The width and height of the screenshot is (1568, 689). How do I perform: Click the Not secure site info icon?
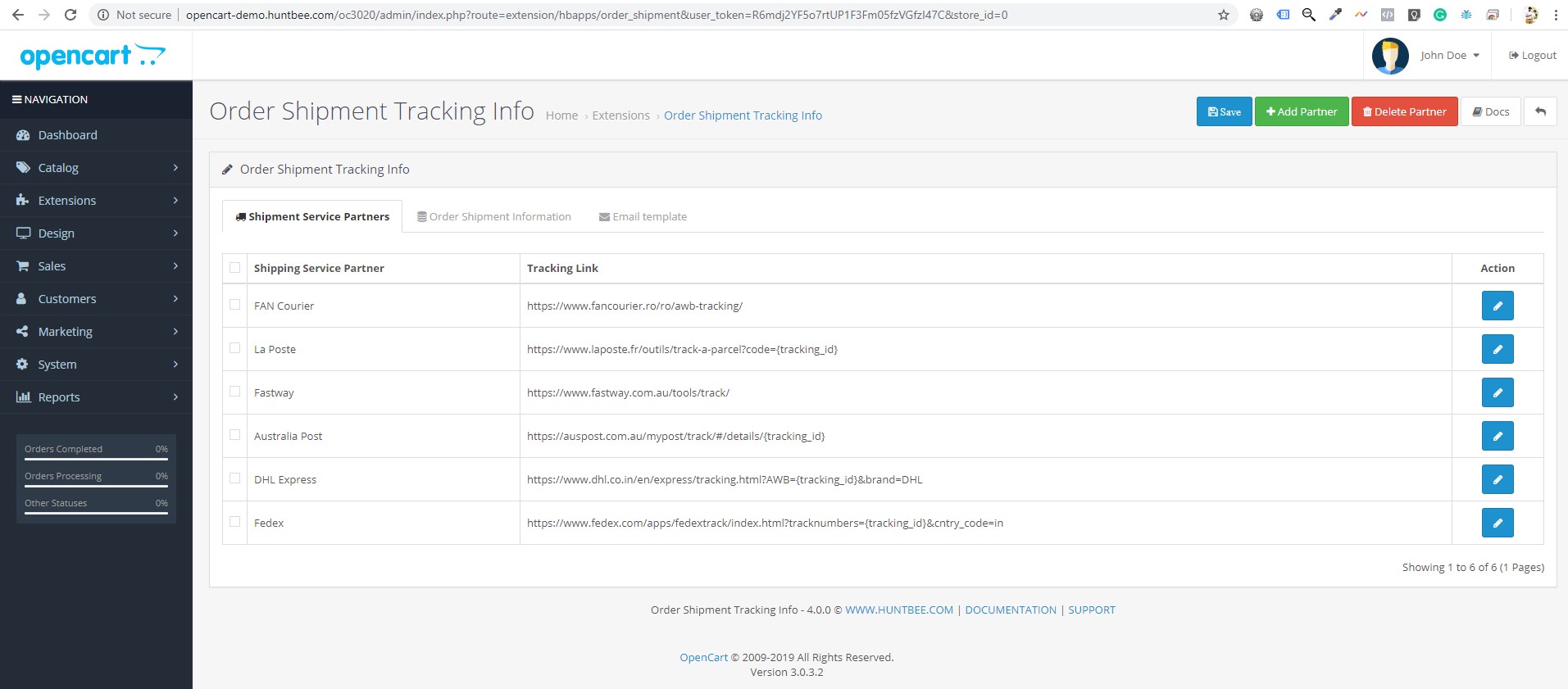click(x=103, y=15)
